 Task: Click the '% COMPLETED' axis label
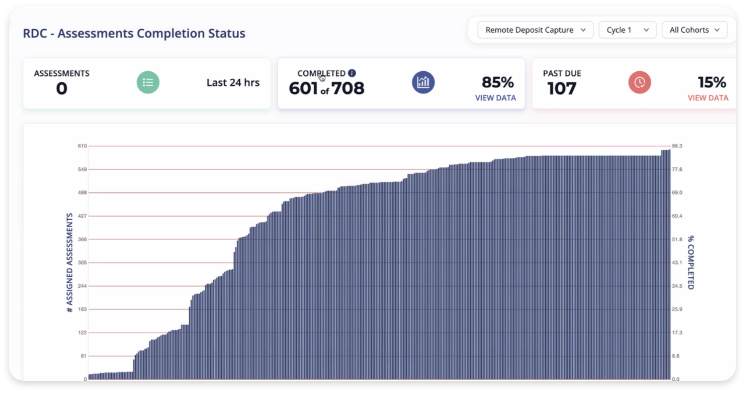tap(691, 262)
